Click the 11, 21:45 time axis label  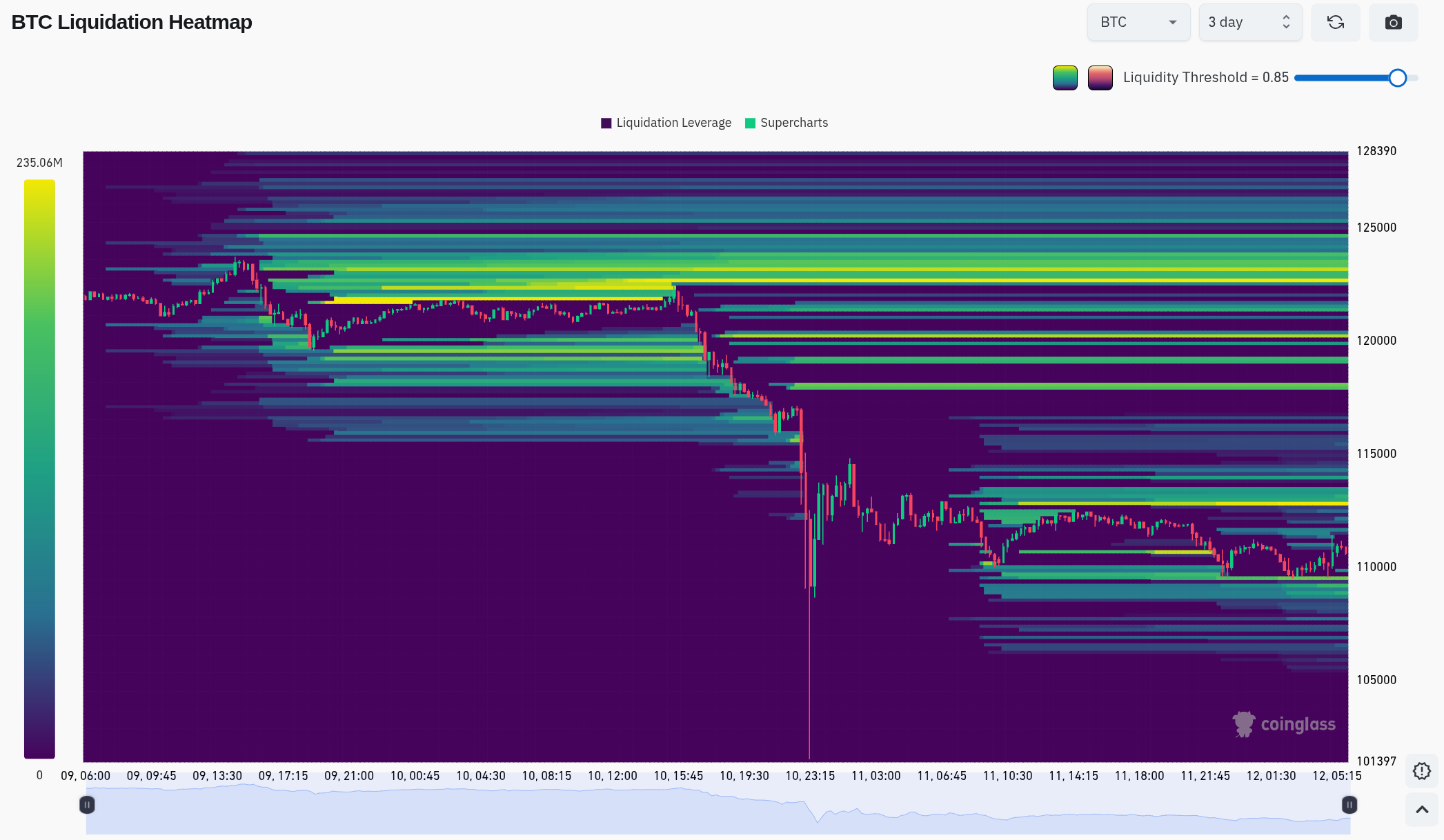click(1205, 776)
